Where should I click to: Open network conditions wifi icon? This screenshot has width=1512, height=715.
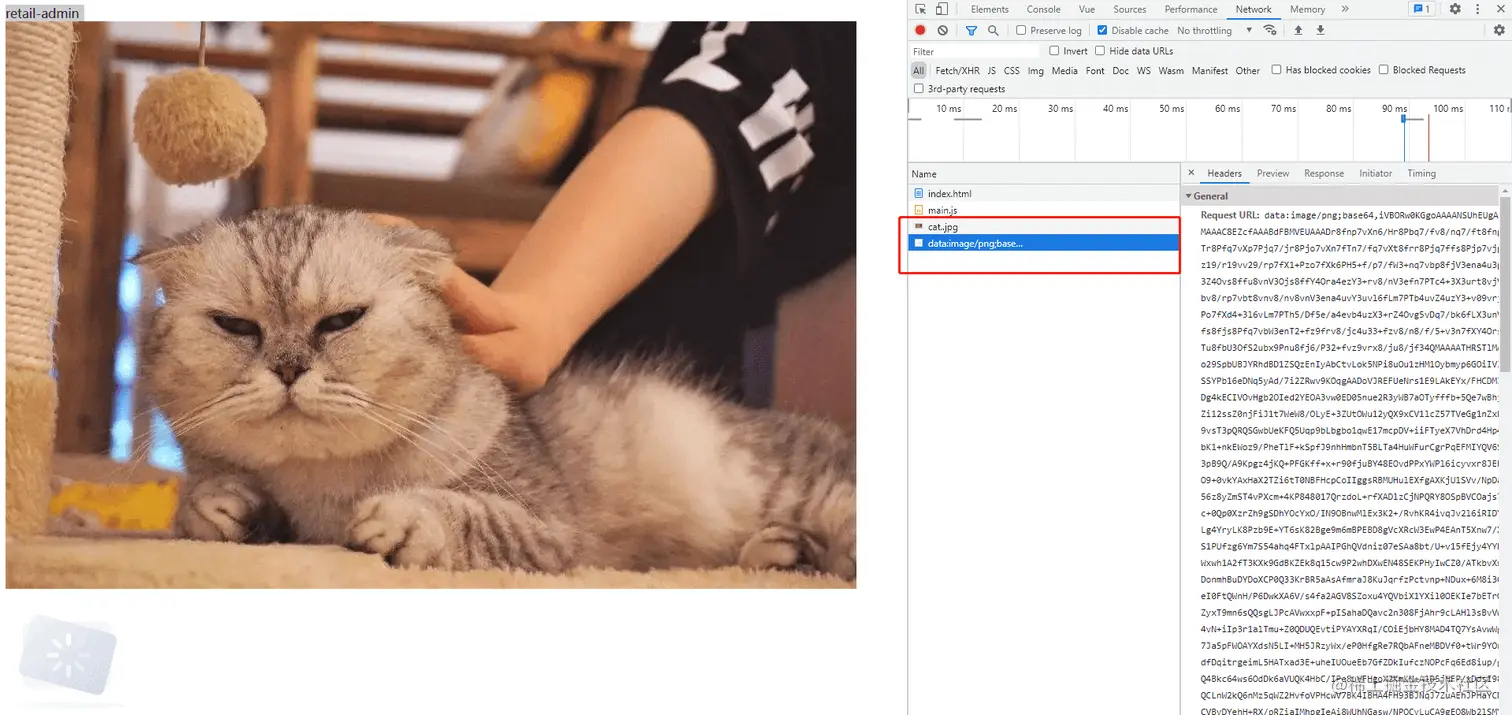pos(1271,30)
